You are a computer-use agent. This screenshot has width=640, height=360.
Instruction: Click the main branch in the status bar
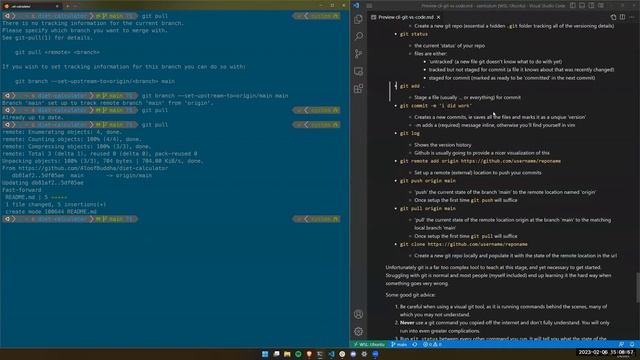tap(399, 344)
